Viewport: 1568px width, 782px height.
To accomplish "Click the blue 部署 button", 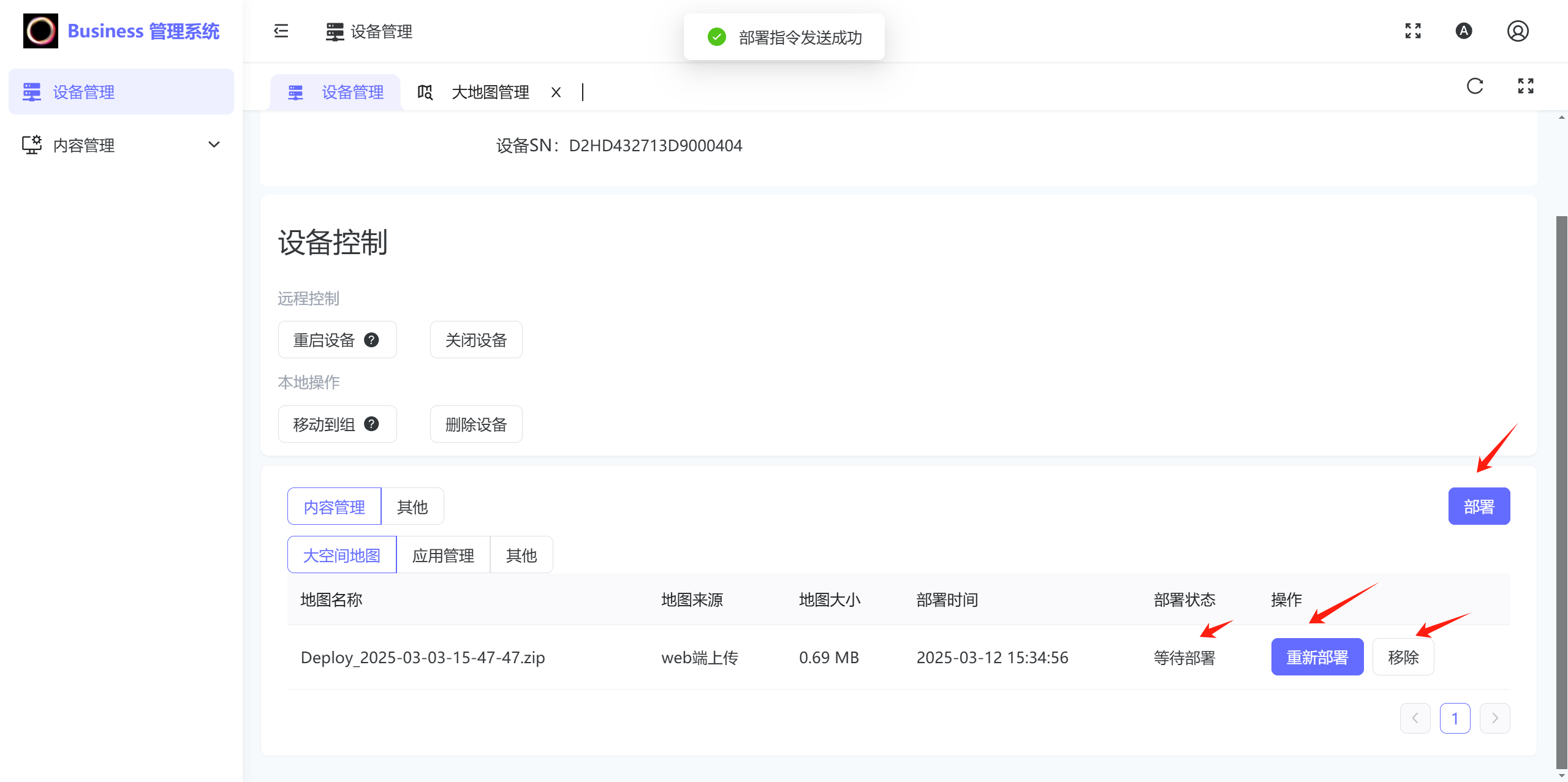I will point(1479,506).
